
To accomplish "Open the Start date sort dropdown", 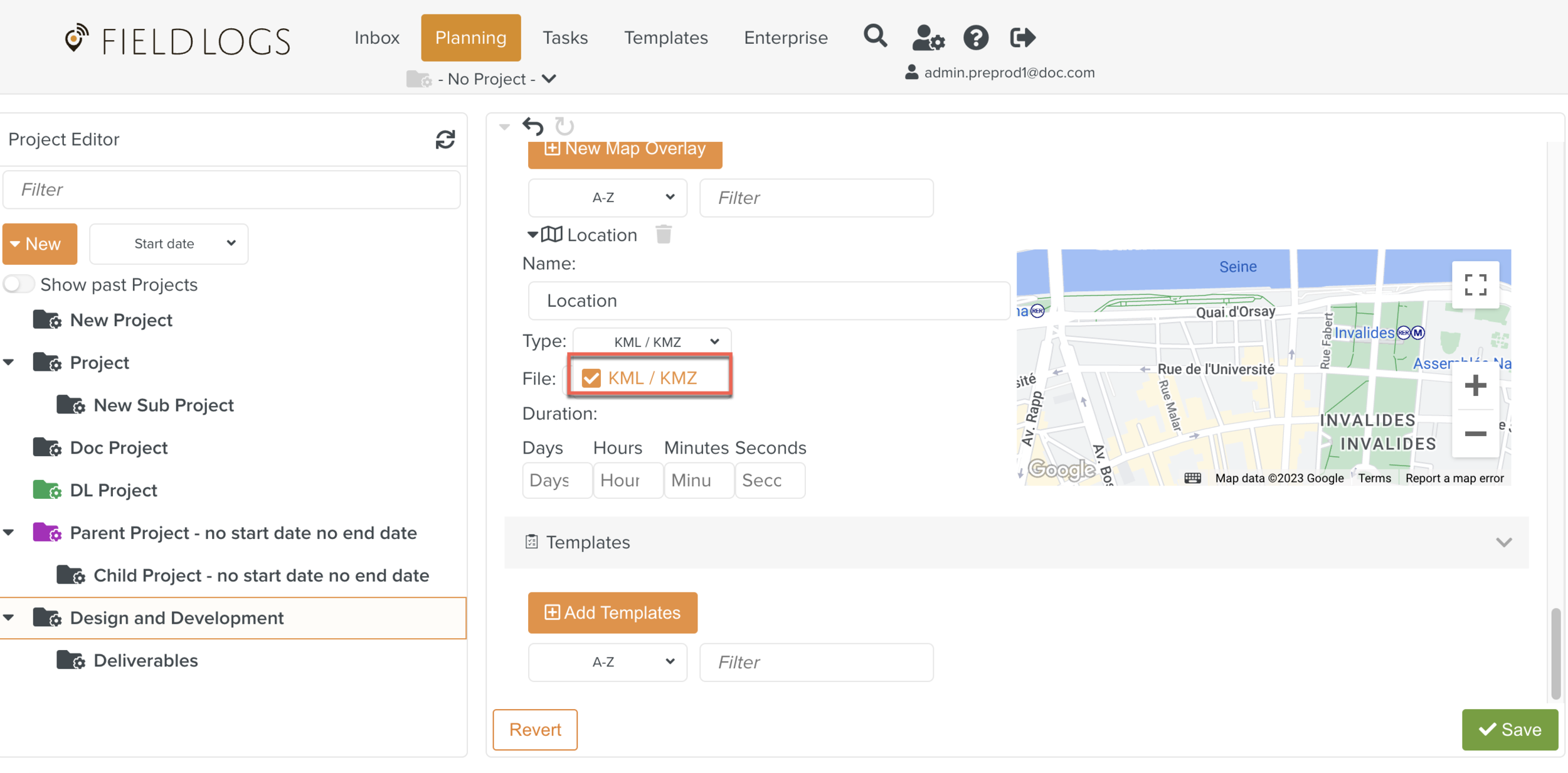I will [x=169, y=243].
